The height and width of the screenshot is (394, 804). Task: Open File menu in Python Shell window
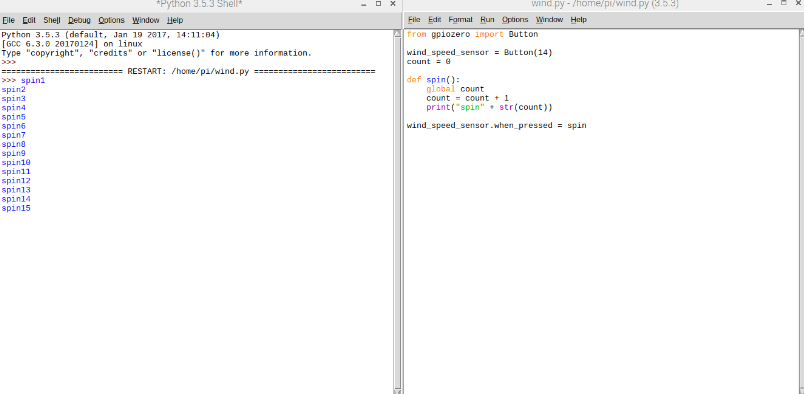[8, 21]
